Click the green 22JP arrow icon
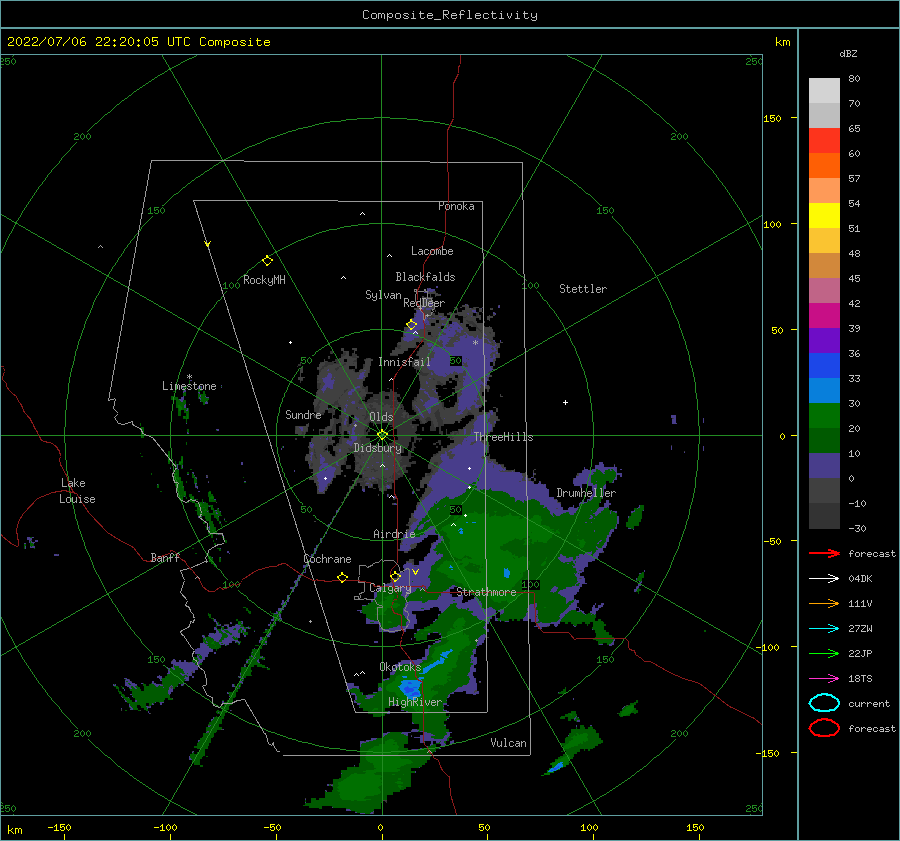This screenshot has height=841, width=900. 824,653
